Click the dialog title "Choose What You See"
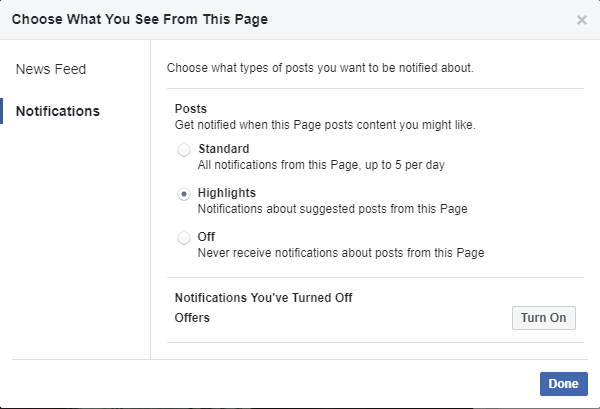The height and width of the screenshot is (409, 600). 140,19
